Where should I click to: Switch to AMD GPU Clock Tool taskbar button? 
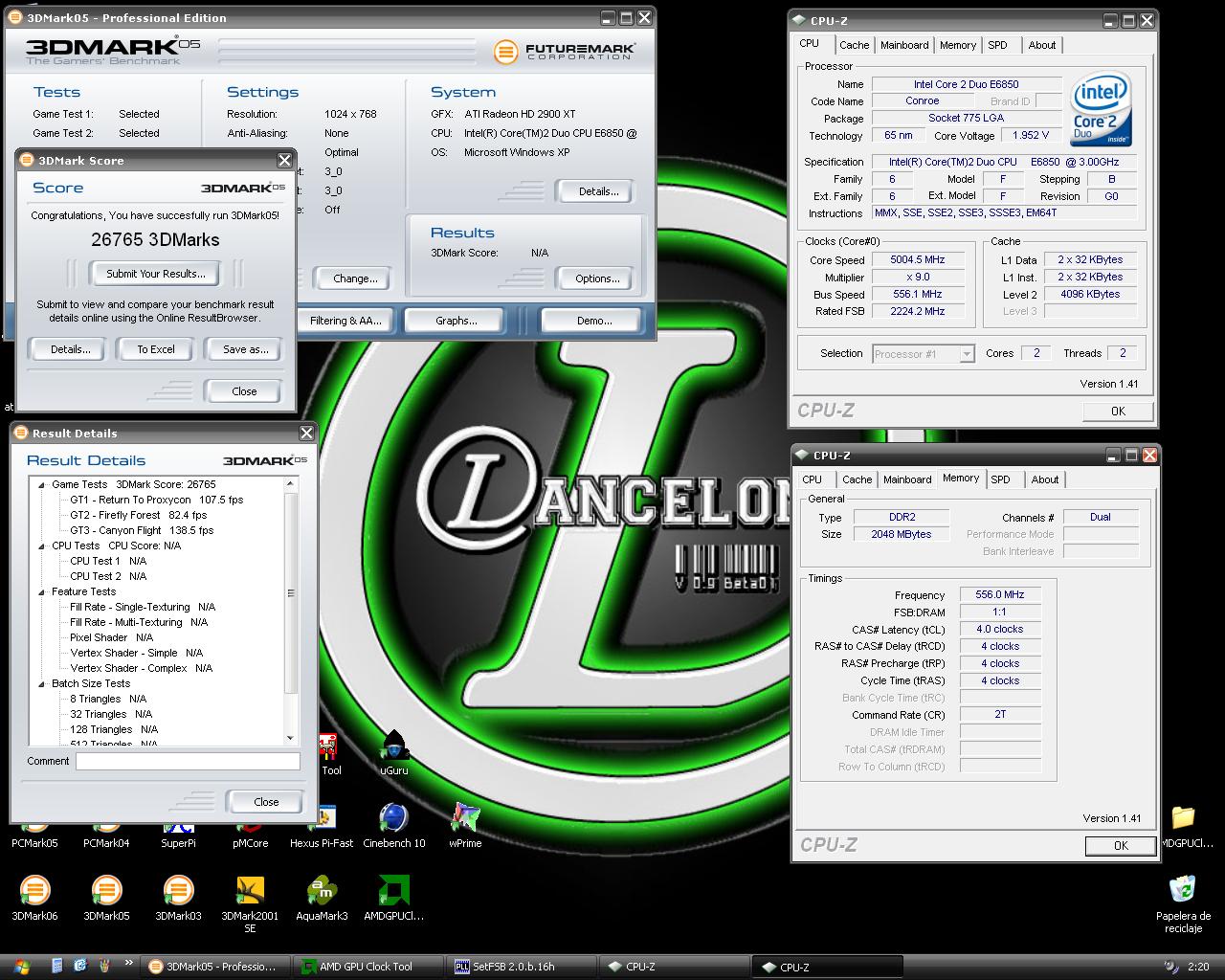point(367,967)
